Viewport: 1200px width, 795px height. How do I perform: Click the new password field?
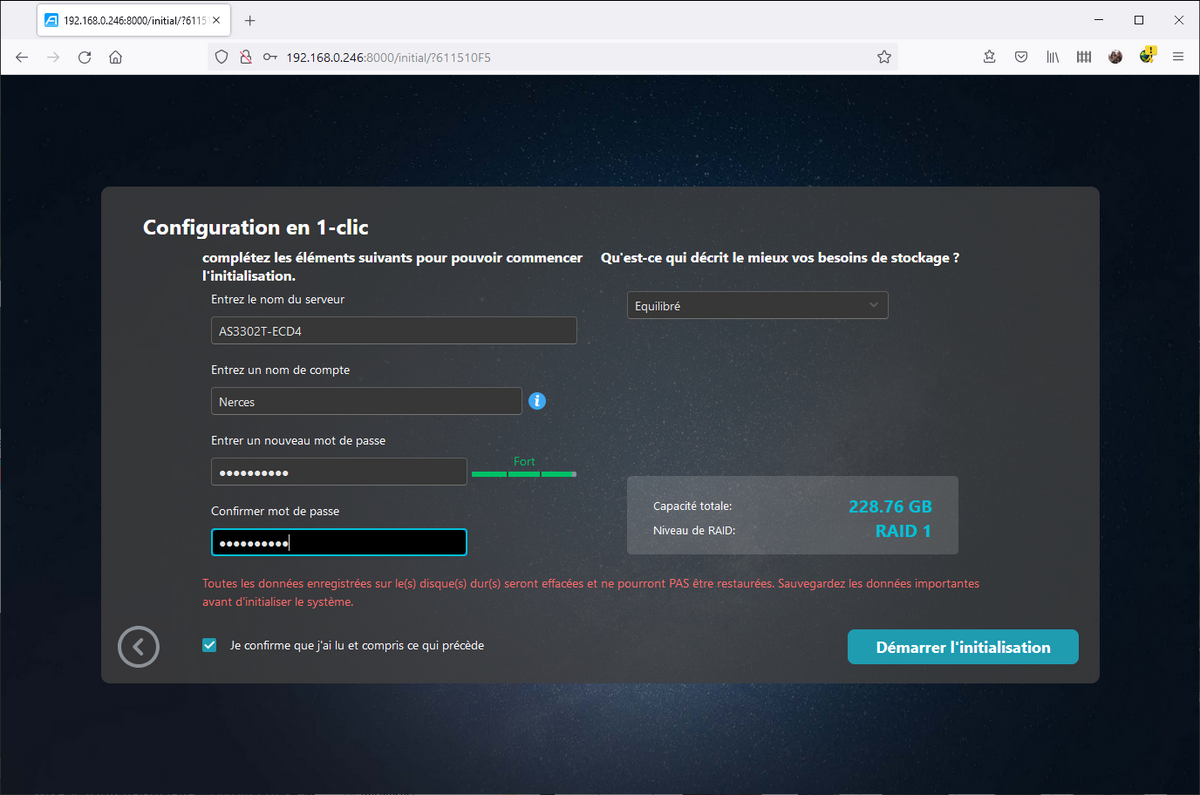[339, 472]
